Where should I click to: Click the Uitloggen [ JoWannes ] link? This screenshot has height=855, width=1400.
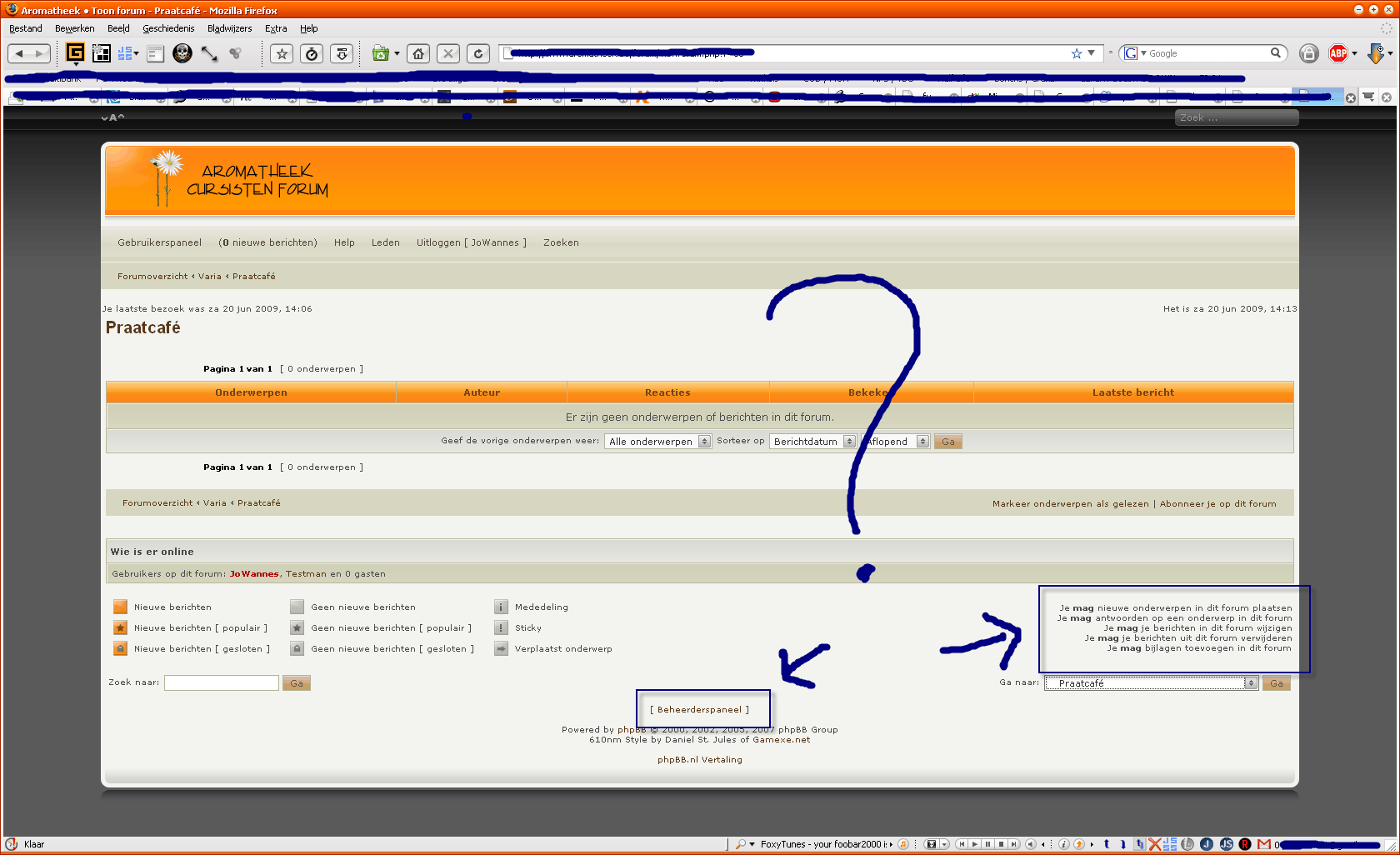(472, 243)
